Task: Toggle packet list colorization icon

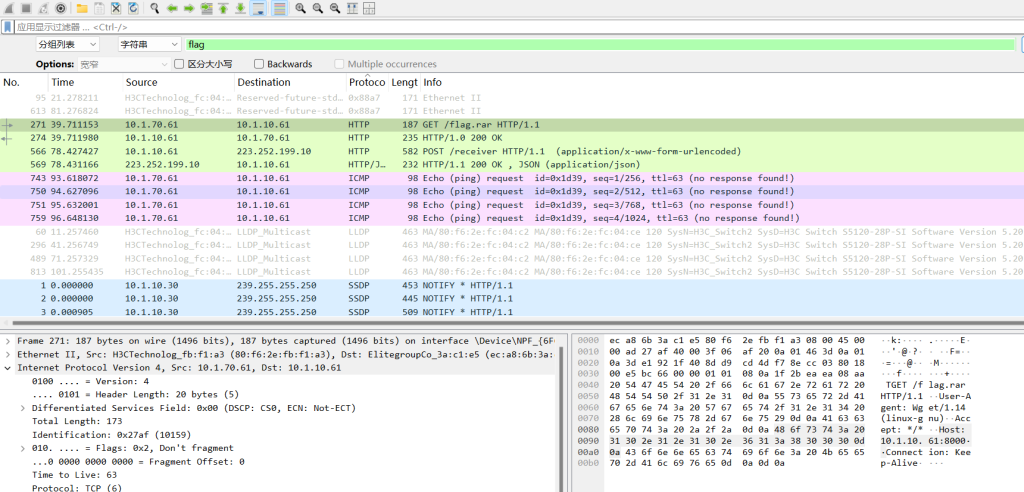Action: coord(279,8)
